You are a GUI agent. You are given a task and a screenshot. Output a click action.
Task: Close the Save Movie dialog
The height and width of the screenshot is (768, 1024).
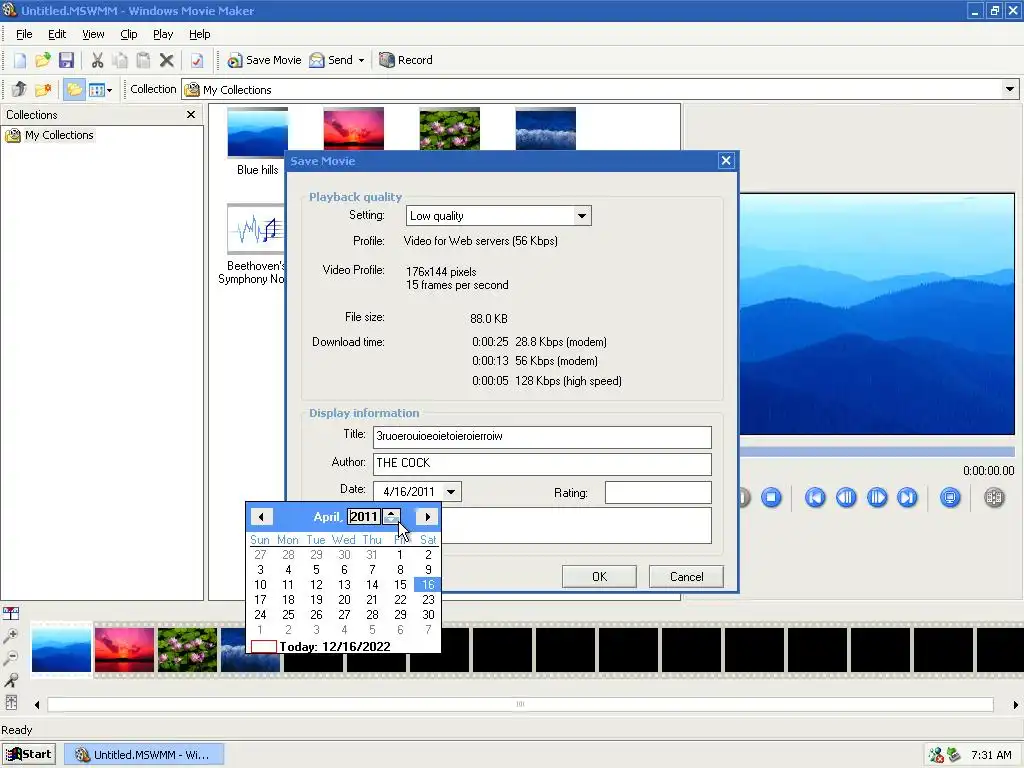coord(726,161)
